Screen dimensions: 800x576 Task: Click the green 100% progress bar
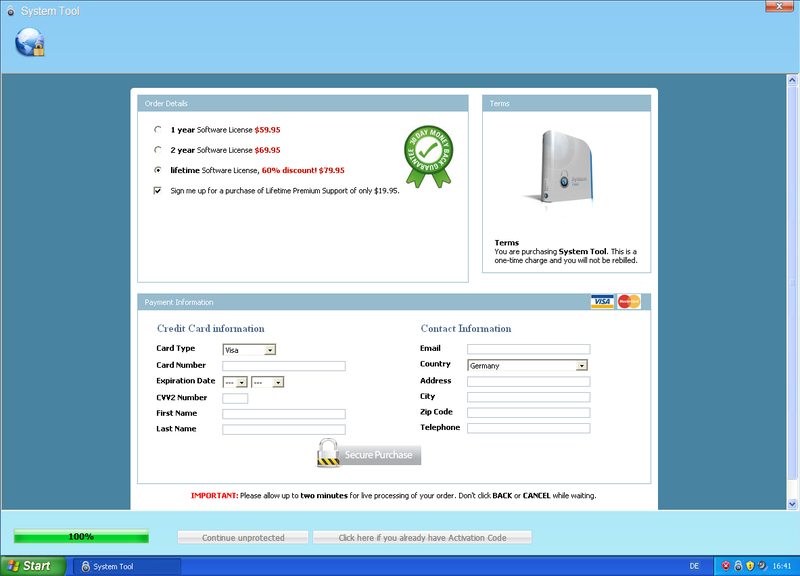pos(81,537)
